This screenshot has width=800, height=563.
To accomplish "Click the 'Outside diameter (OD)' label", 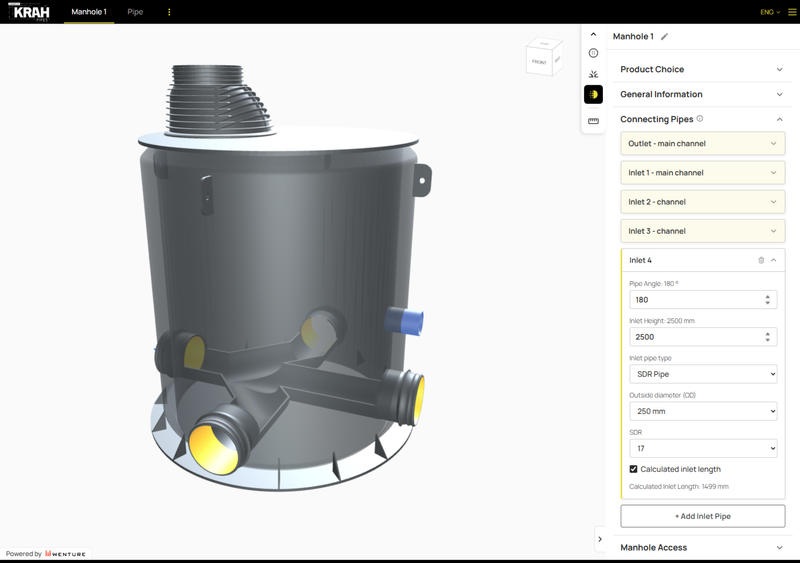I will (x=662, y=395).
